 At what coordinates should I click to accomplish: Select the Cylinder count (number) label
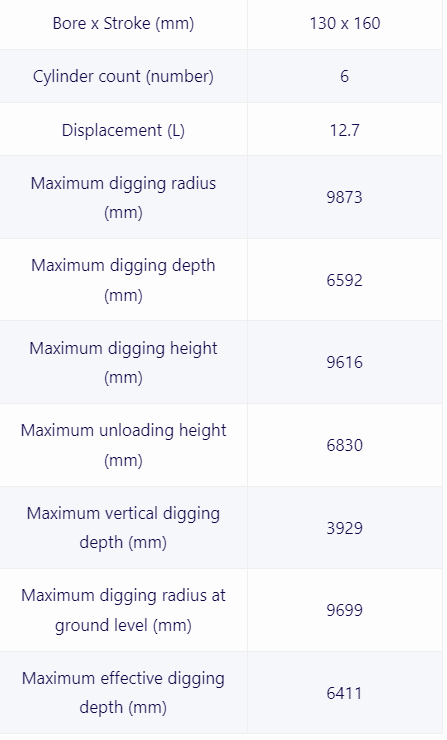point(123,76)
